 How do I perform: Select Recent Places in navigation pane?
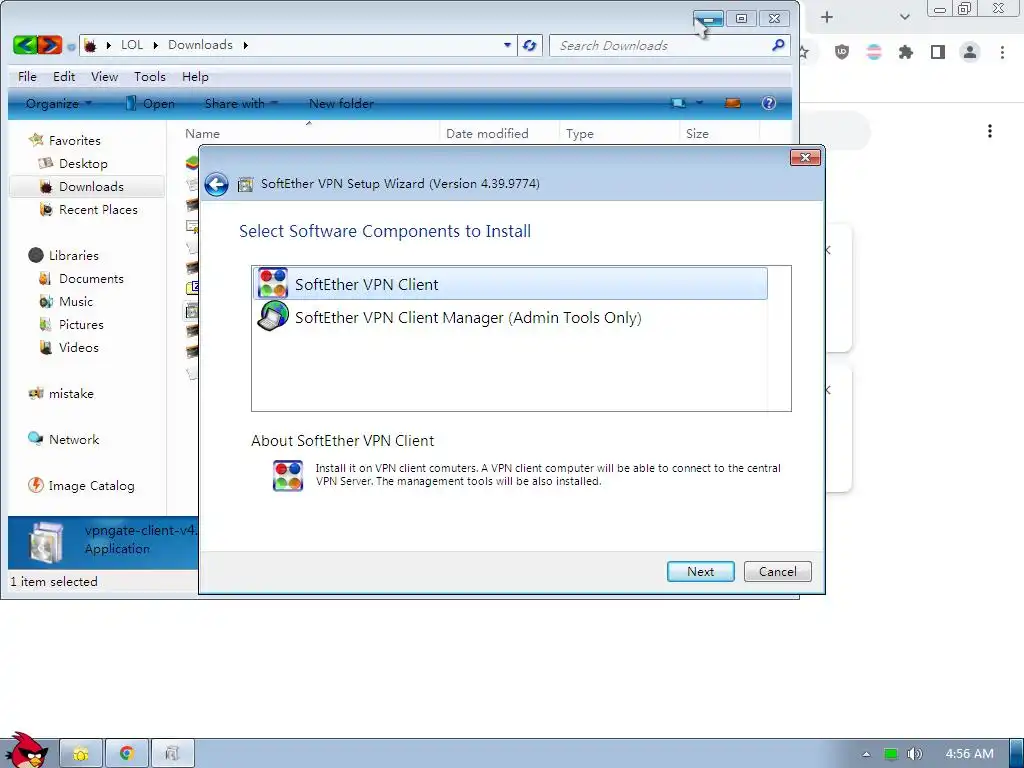coord(98,209)
